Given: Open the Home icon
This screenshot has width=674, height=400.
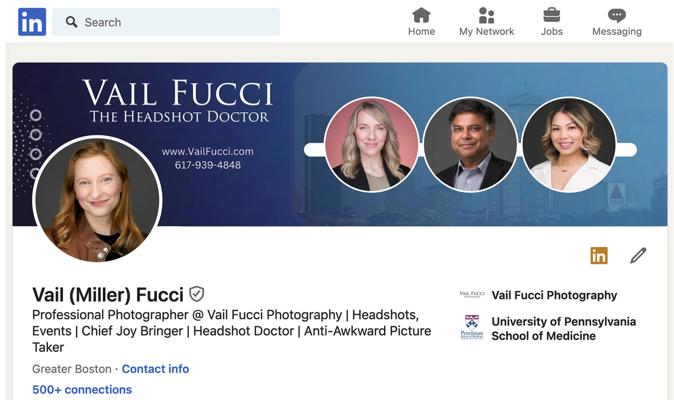Looking at the screenshot, I should click(421, 15).
